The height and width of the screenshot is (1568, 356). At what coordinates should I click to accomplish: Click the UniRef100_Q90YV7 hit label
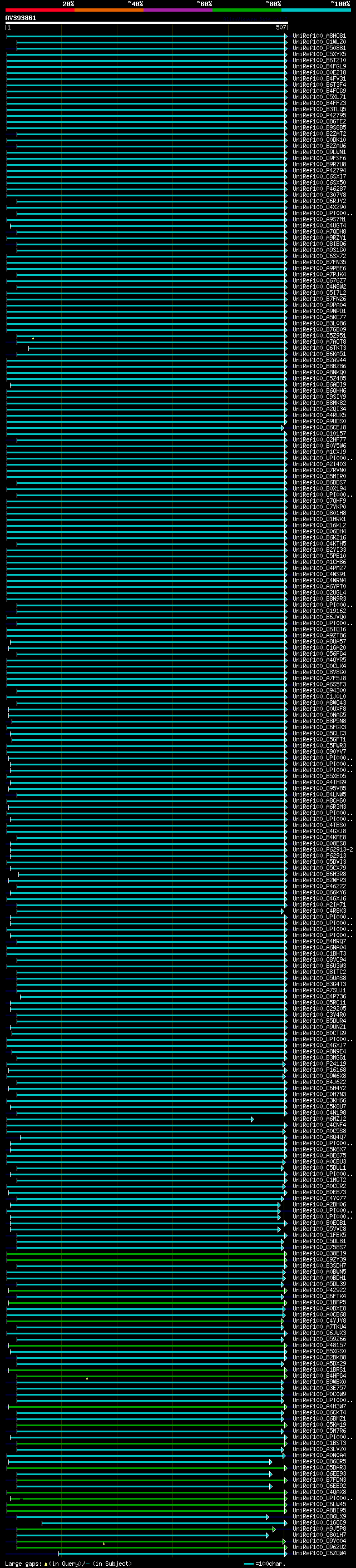(319, 752)
